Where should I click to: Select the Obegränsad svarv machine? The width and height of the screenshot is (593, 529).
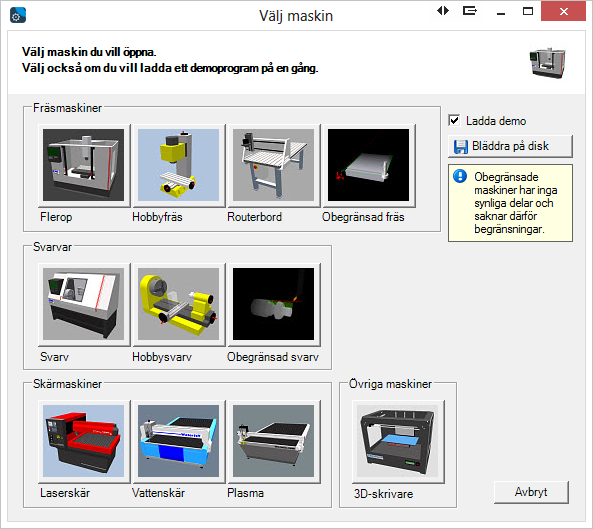click(x=273, y=304)
